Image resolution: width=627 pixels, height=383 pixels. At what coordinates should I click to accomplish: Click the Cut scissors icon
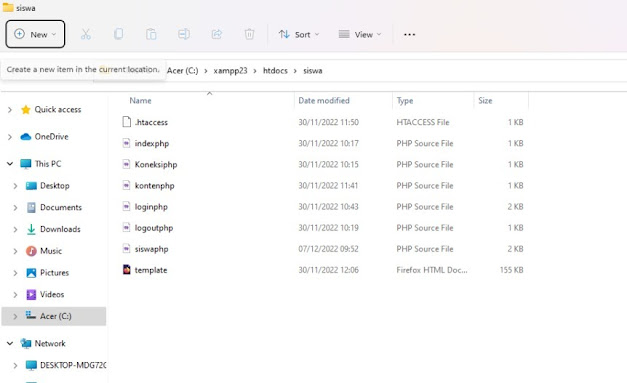pos(86,34)
